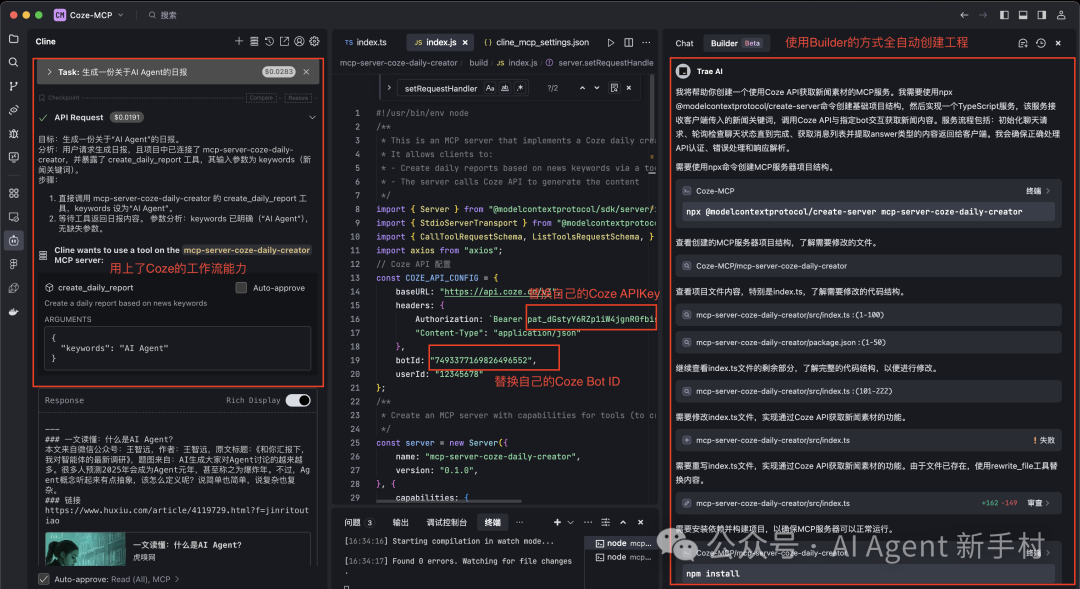Open Cline account icon
Viewport: 1080px width, 589px height.
(300, 41)
